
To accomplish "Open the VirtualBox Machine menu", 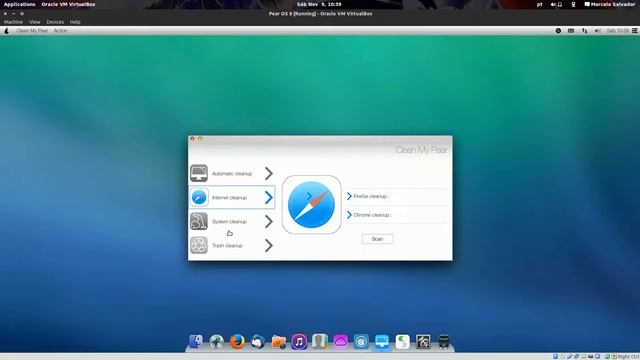I will tap(13, 22).
